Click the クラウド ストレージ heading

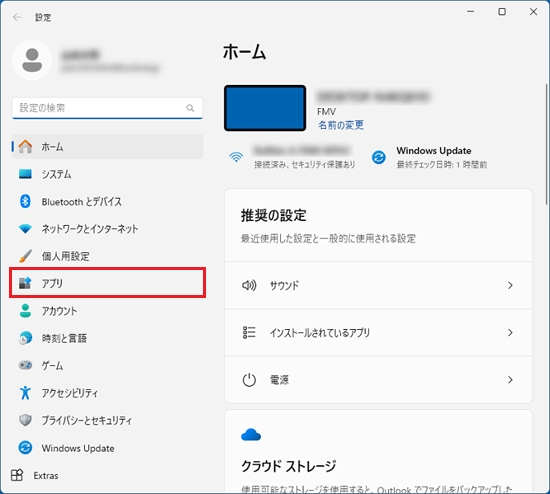[288, 466]
